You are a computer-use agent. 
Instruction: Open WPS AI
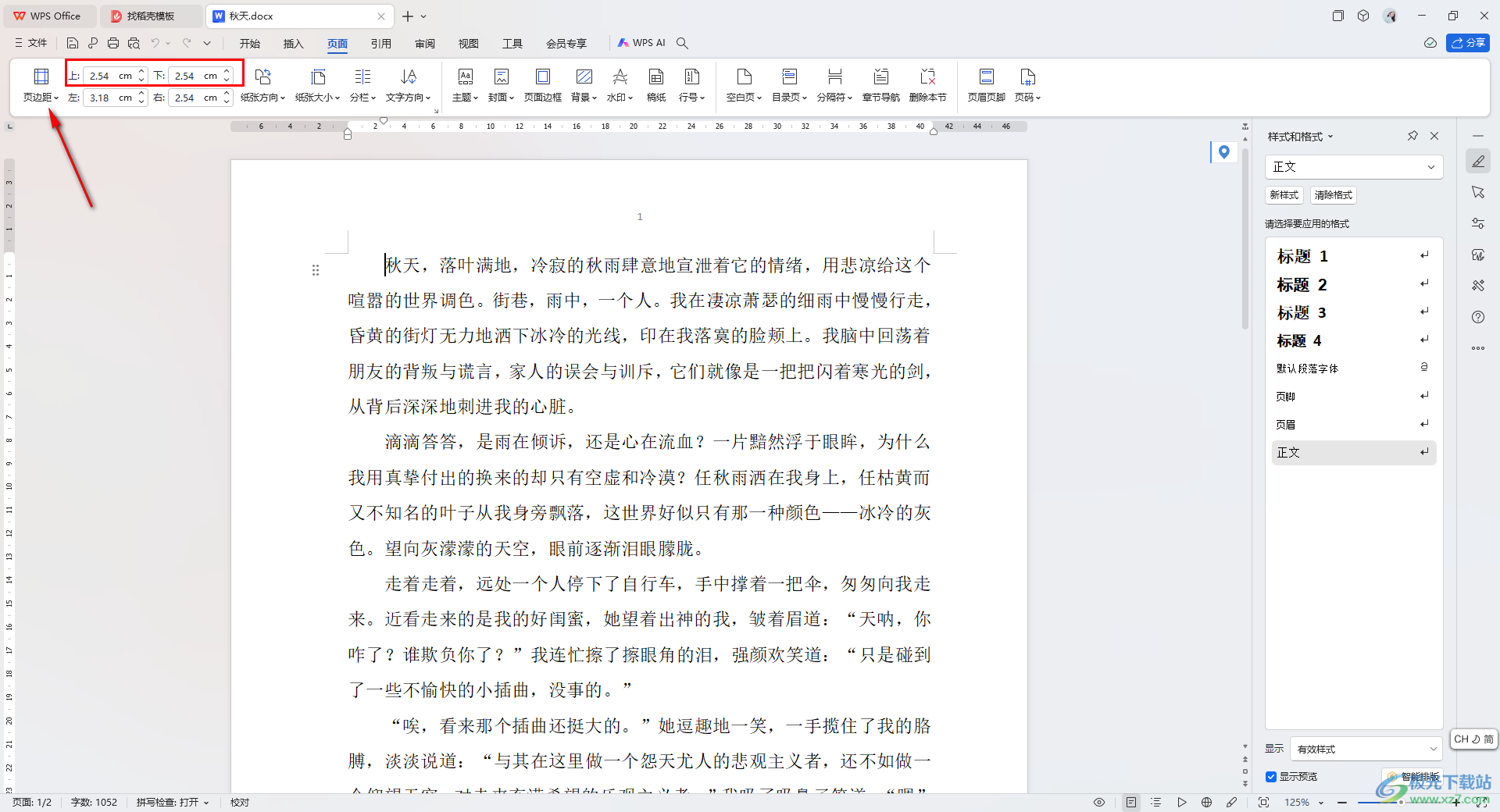(x=641, y=43)
